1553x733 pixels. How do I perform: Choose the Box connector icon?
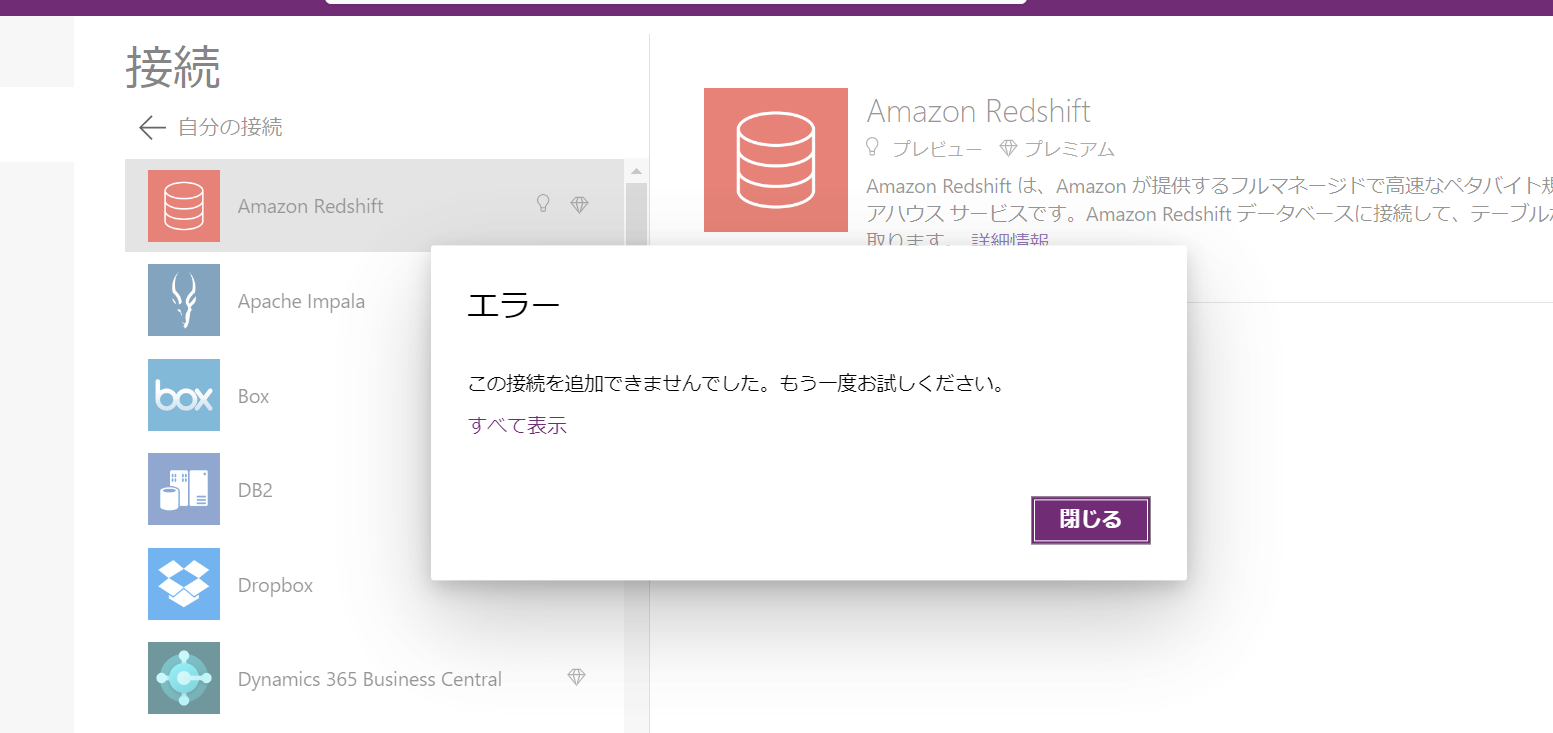click(184, 395)
